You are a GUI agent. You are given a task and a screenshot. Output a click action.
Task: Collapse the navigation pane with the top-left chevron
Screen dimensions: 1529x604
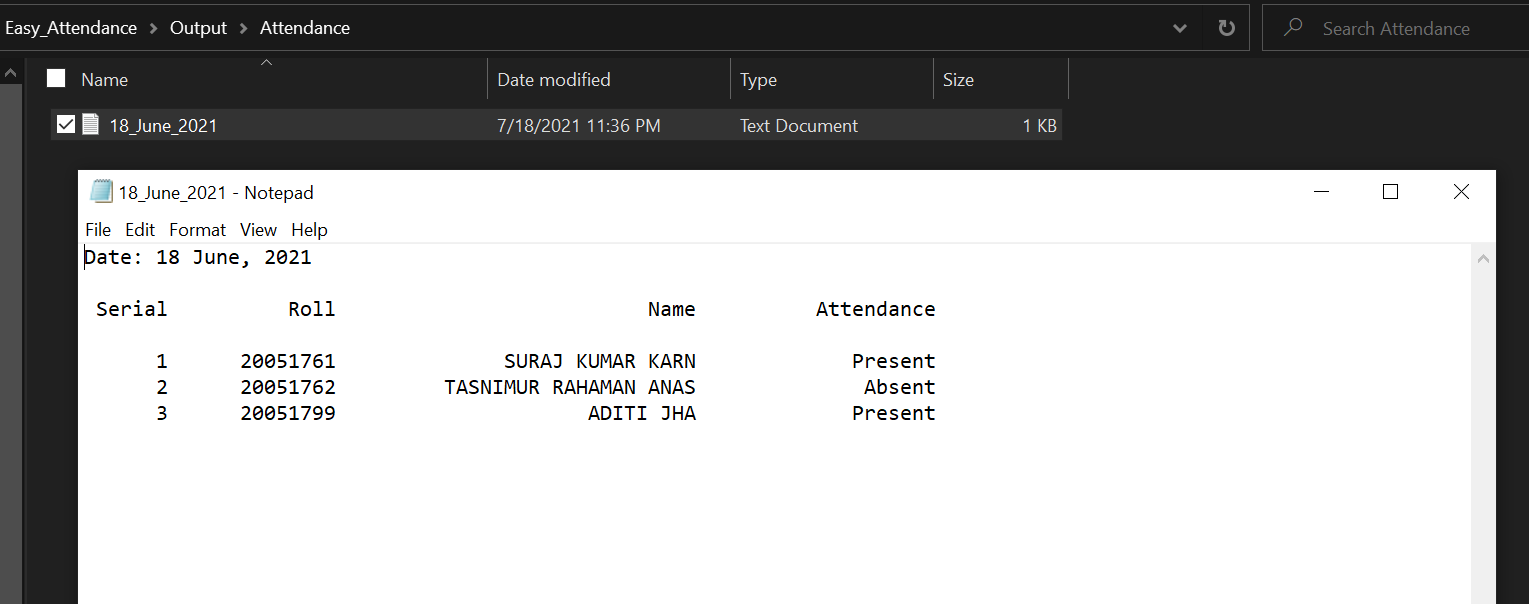pos(9,71)
